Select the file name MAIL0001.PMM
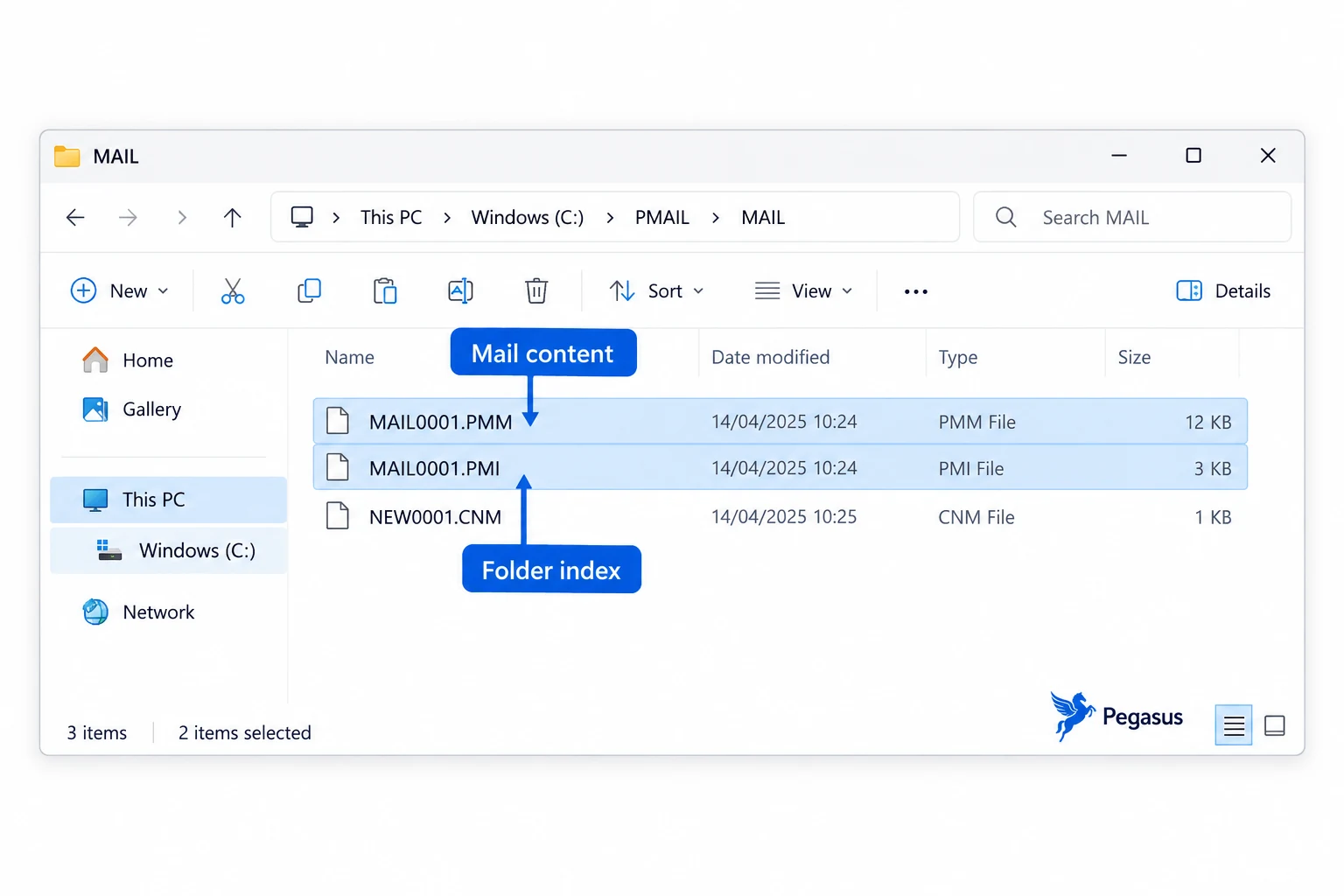 pos(440,422)
